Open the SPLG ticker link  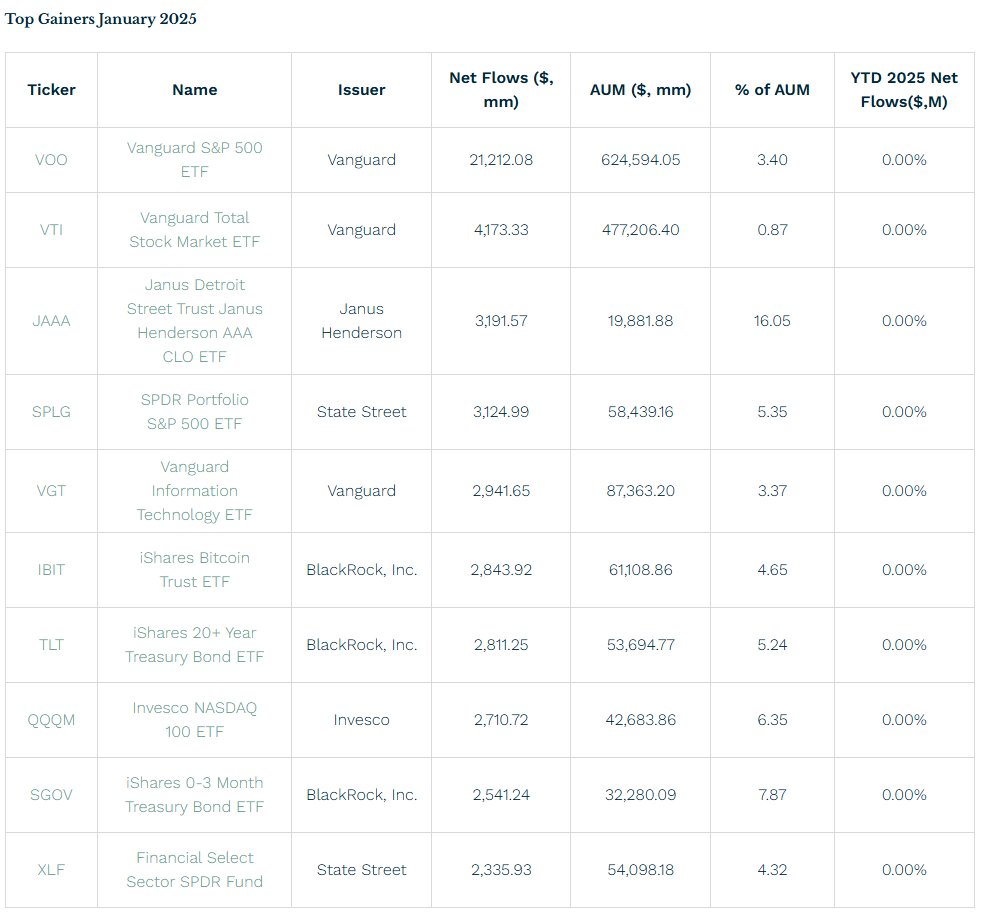(x=51, y=412)
